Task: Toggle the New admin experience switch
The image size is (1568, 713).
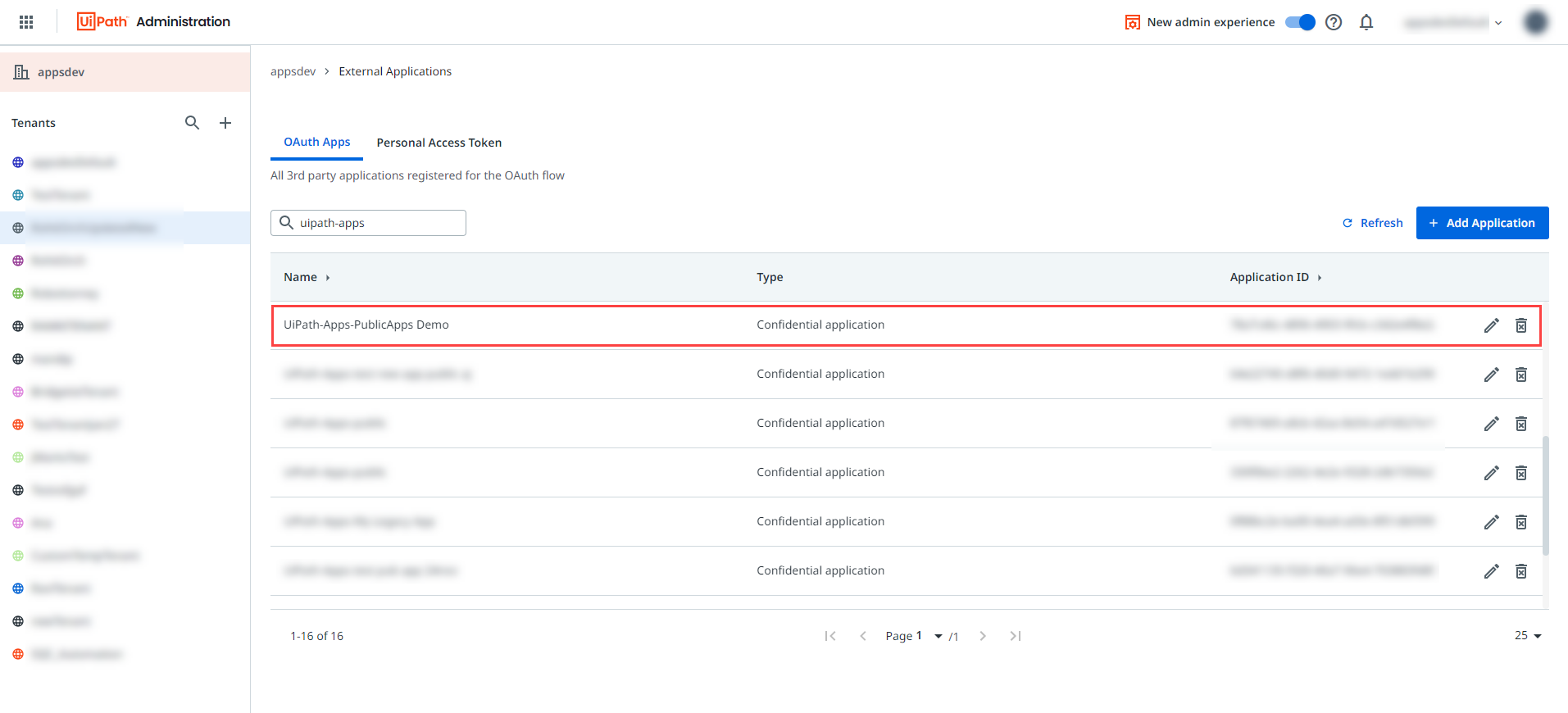Action: click(1299, 22)
